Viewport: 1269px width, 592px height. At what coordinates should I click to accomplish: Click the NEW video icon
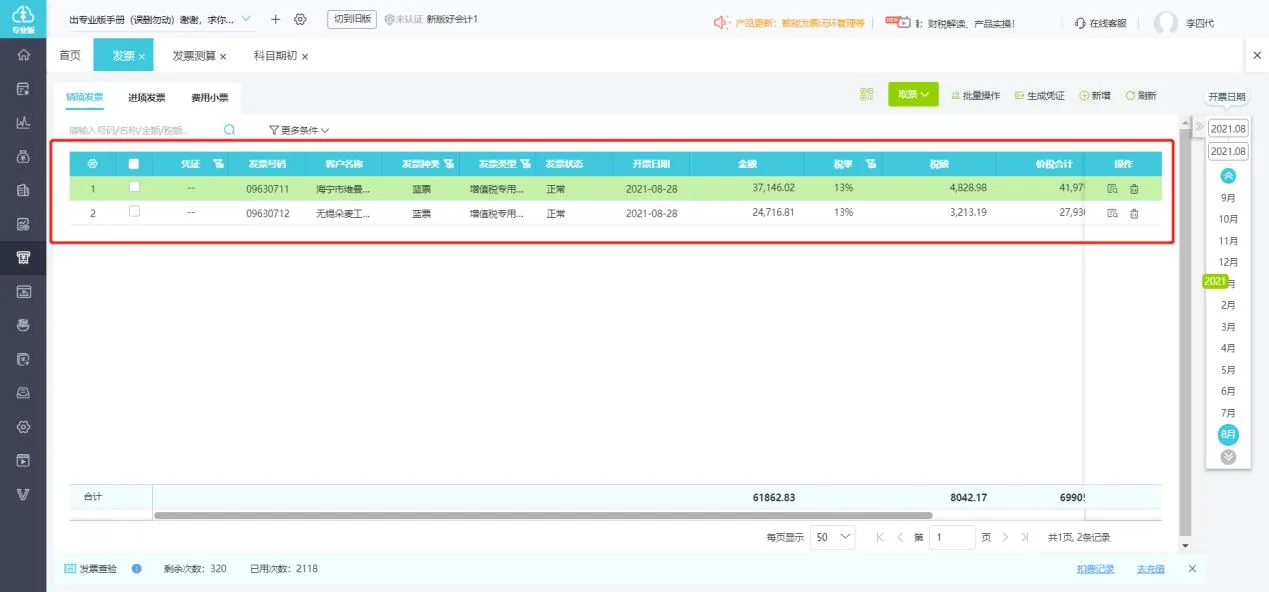[898, 21]
